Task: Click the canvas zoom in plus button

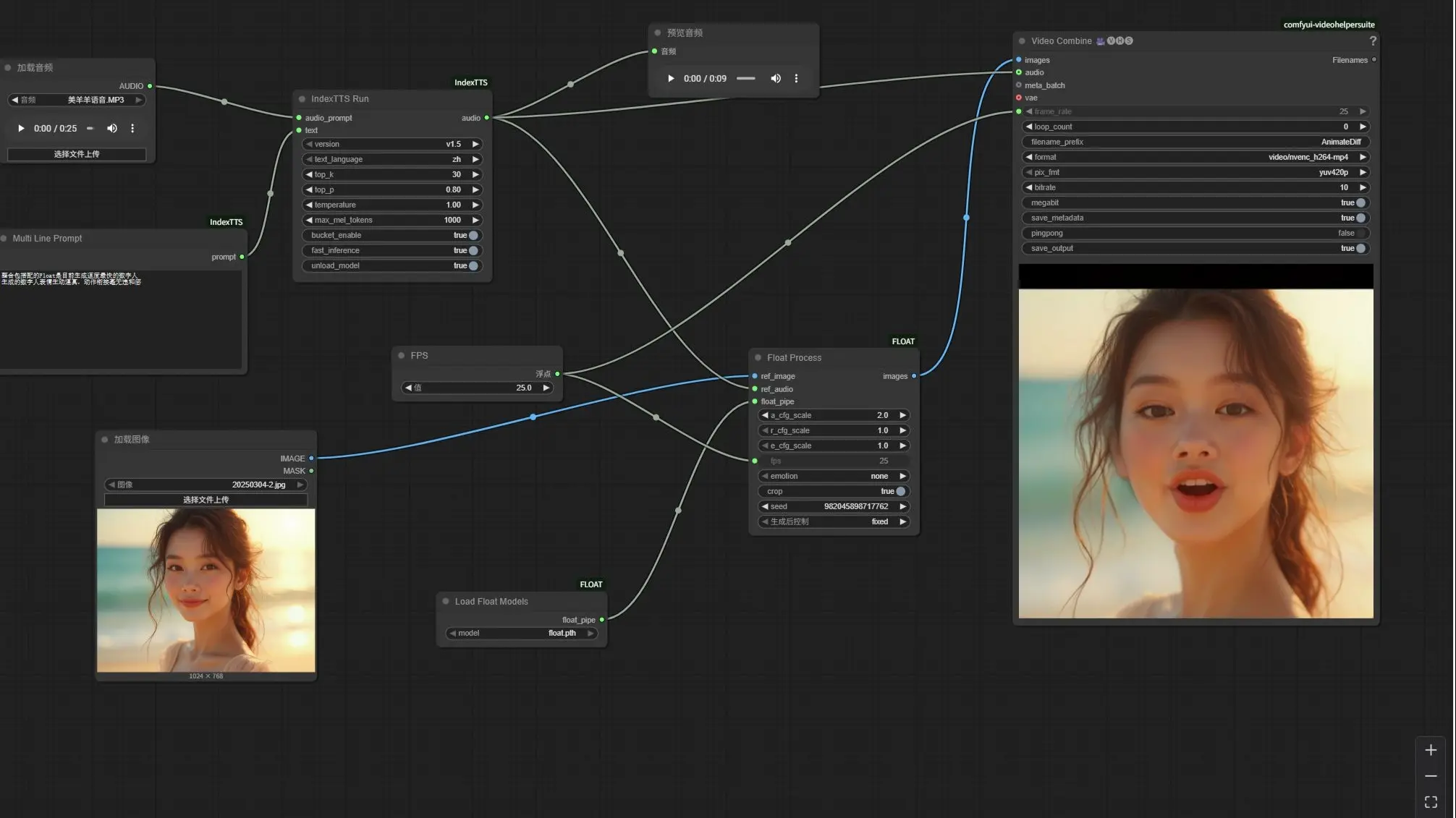Action: point(1430,751)
